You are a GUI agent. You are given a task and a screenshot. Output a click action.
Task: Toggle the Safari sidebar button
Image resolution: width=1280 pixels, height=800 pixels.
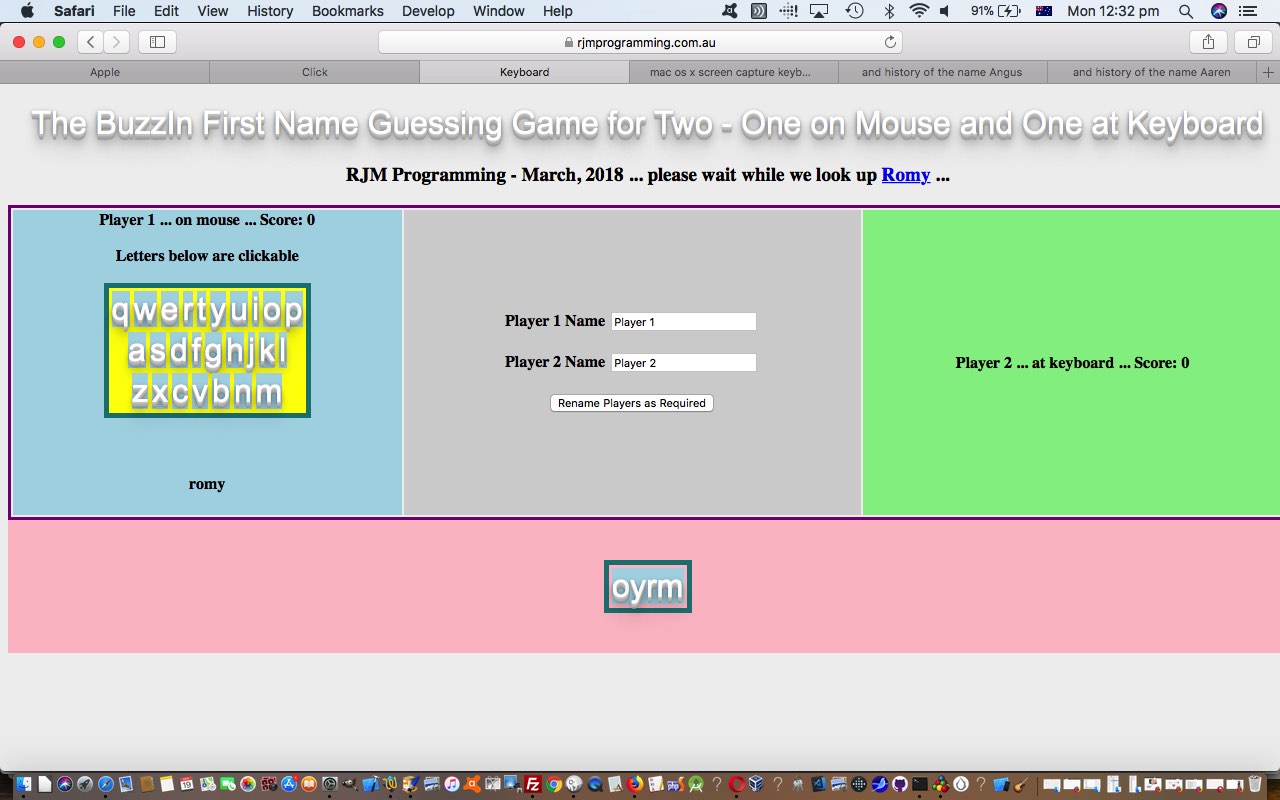157,42
